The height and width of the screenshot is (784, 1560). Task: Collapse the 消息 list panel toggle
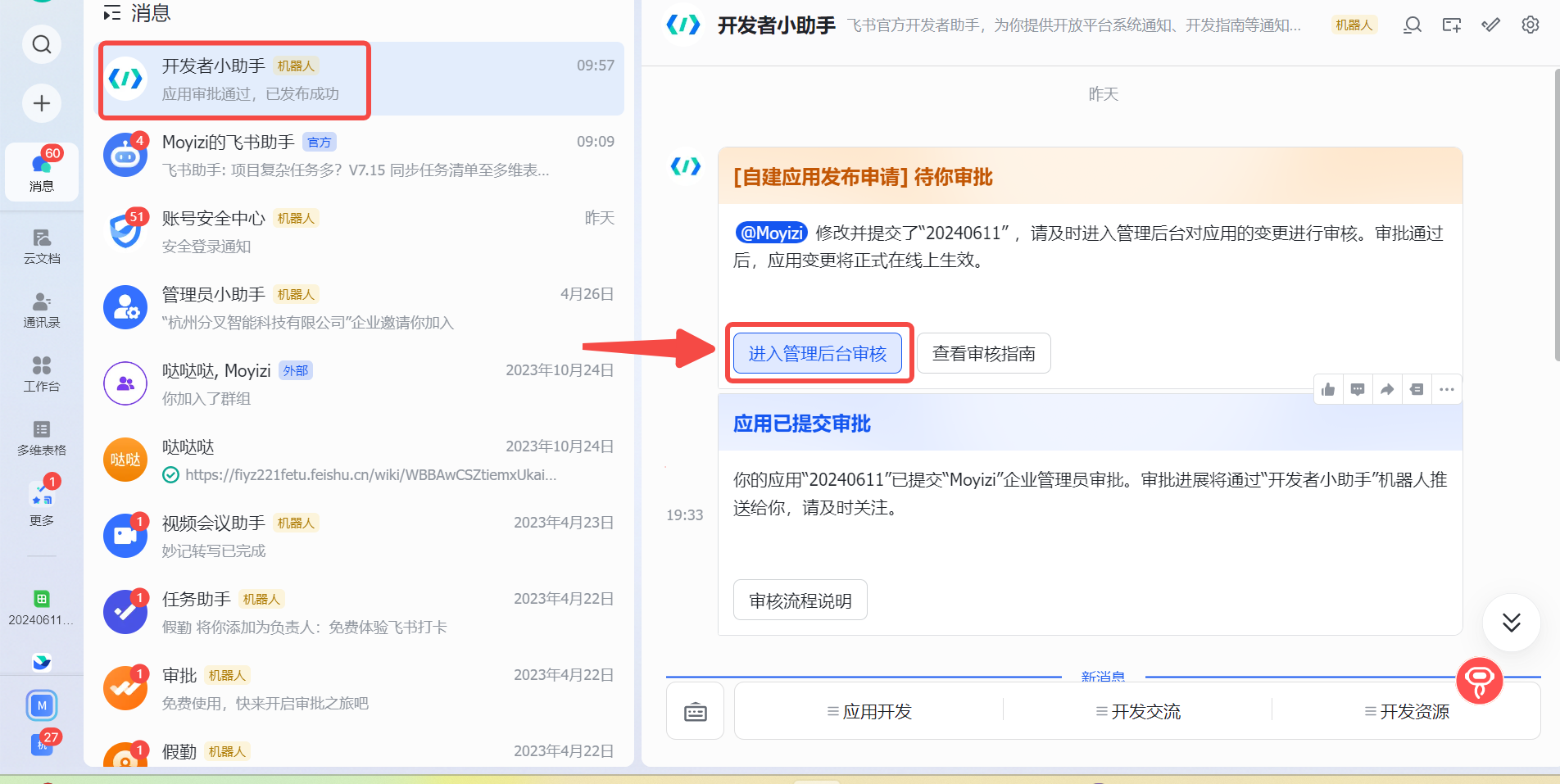click(x=112, y=13)
